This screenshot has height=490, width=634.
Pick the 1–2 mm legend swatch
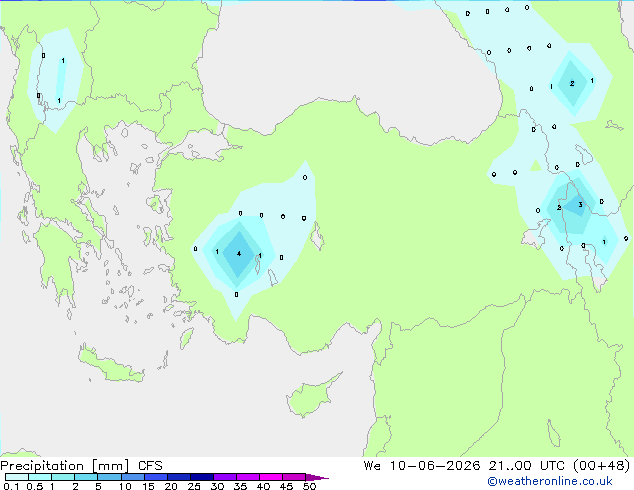[63, 477]
